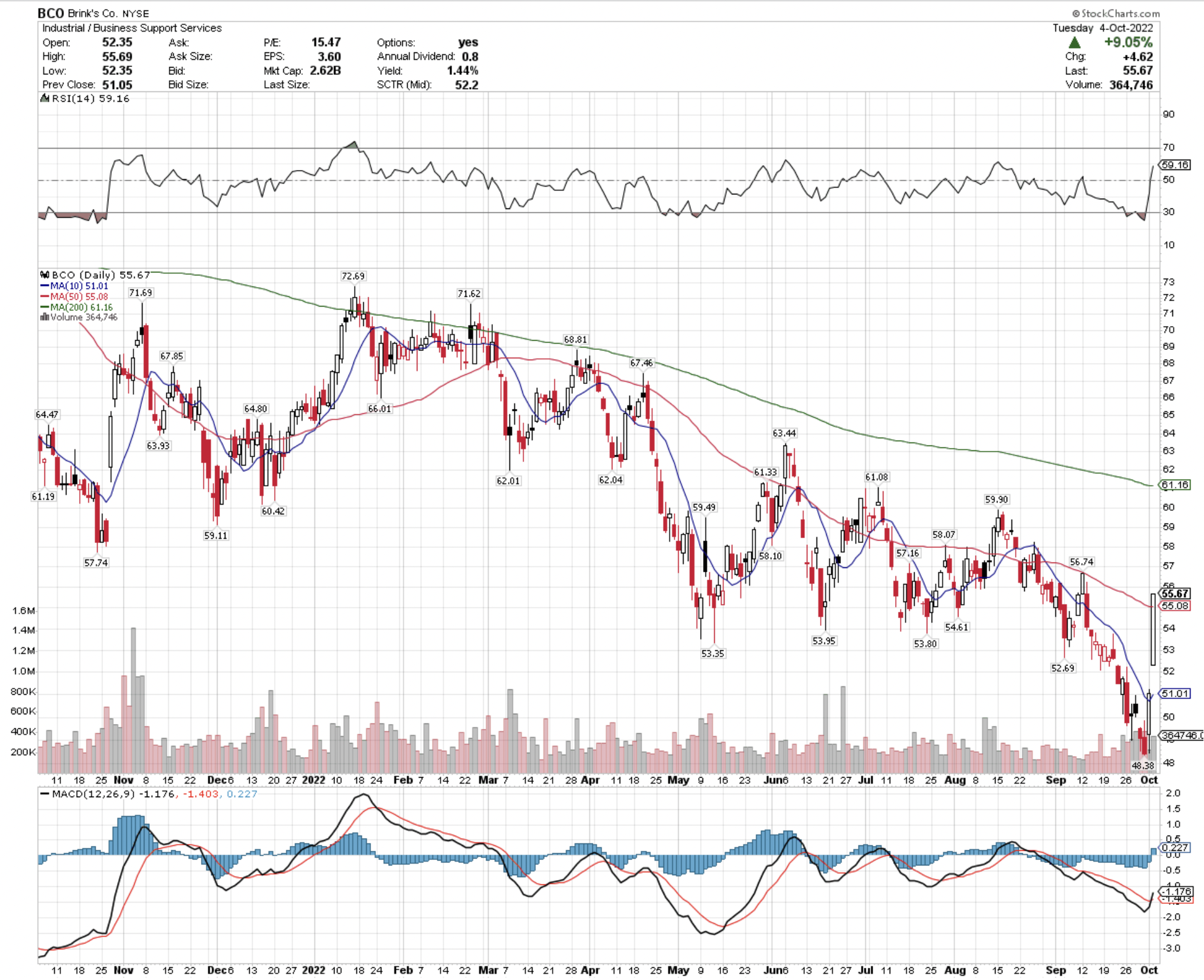Image resolution: width=1204 pixels, height=980 pixels.
Task: Click the 68.81 price label
Action: [x=575, y=339]
